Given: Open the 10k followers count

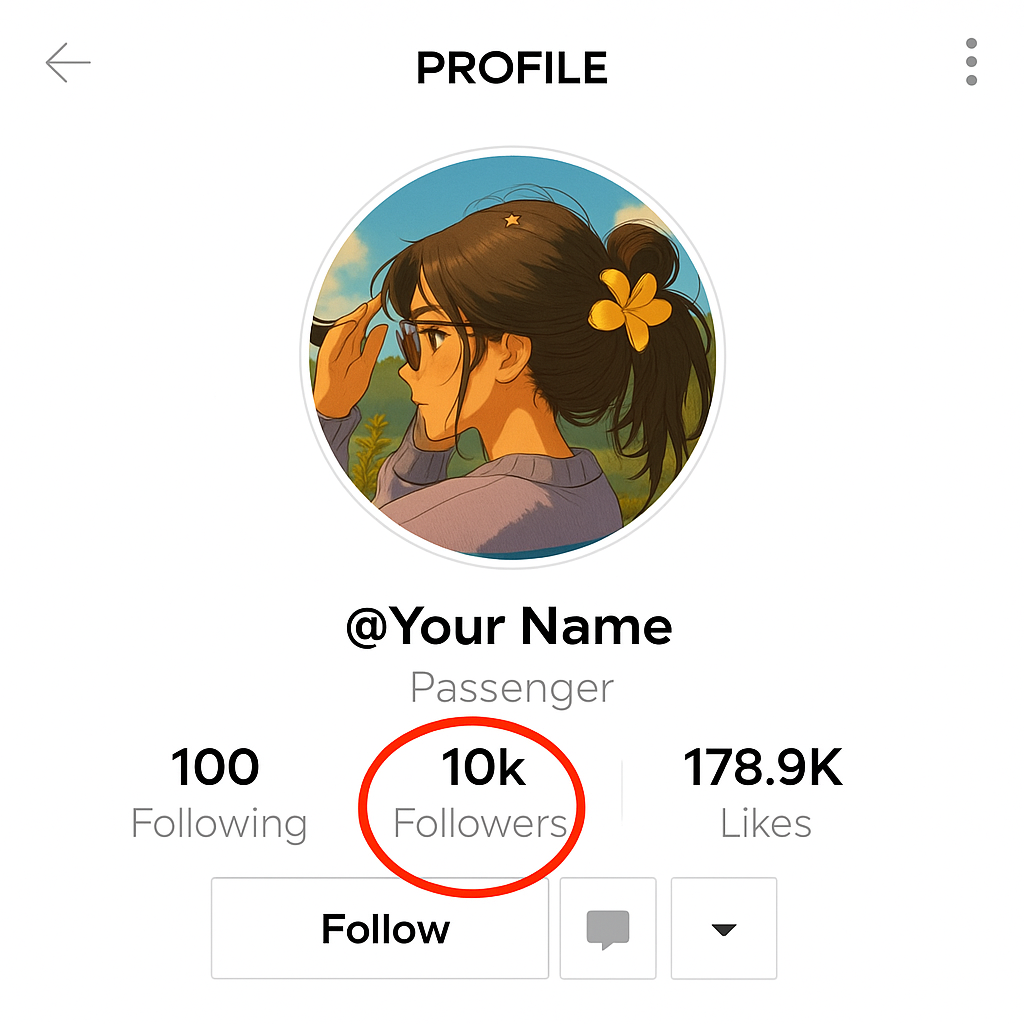Looking at the screenshot, I should click(x=483, y=767).
